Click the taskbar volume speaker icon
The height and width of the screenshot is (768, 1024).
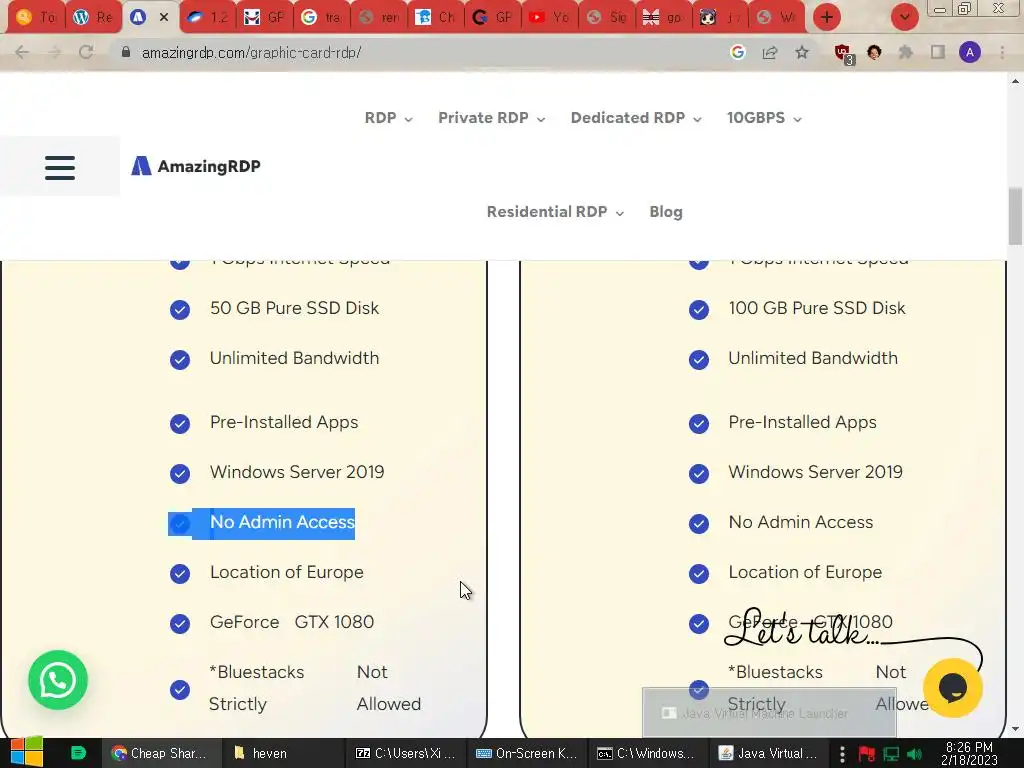pyautogui.click(x=914, y=754)
